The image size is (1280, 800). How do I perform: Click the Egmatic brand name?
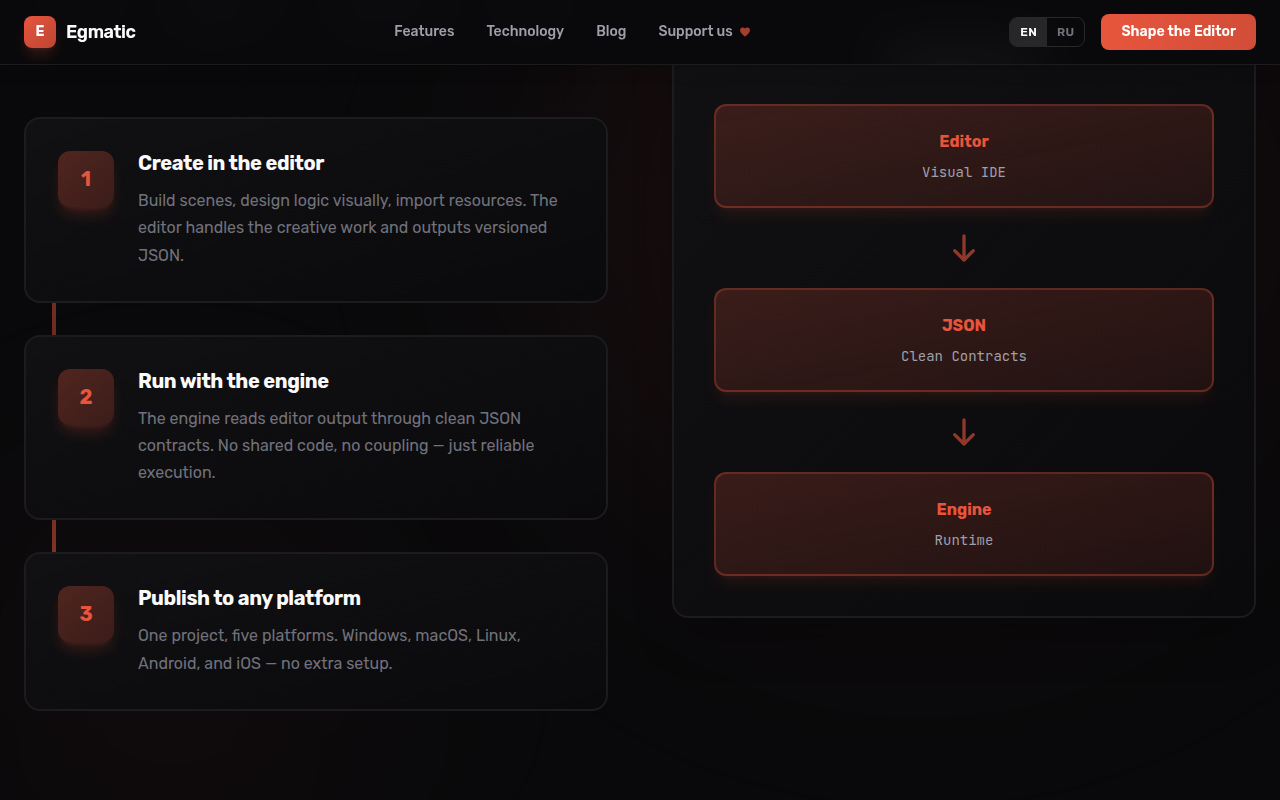click(101, 32)
